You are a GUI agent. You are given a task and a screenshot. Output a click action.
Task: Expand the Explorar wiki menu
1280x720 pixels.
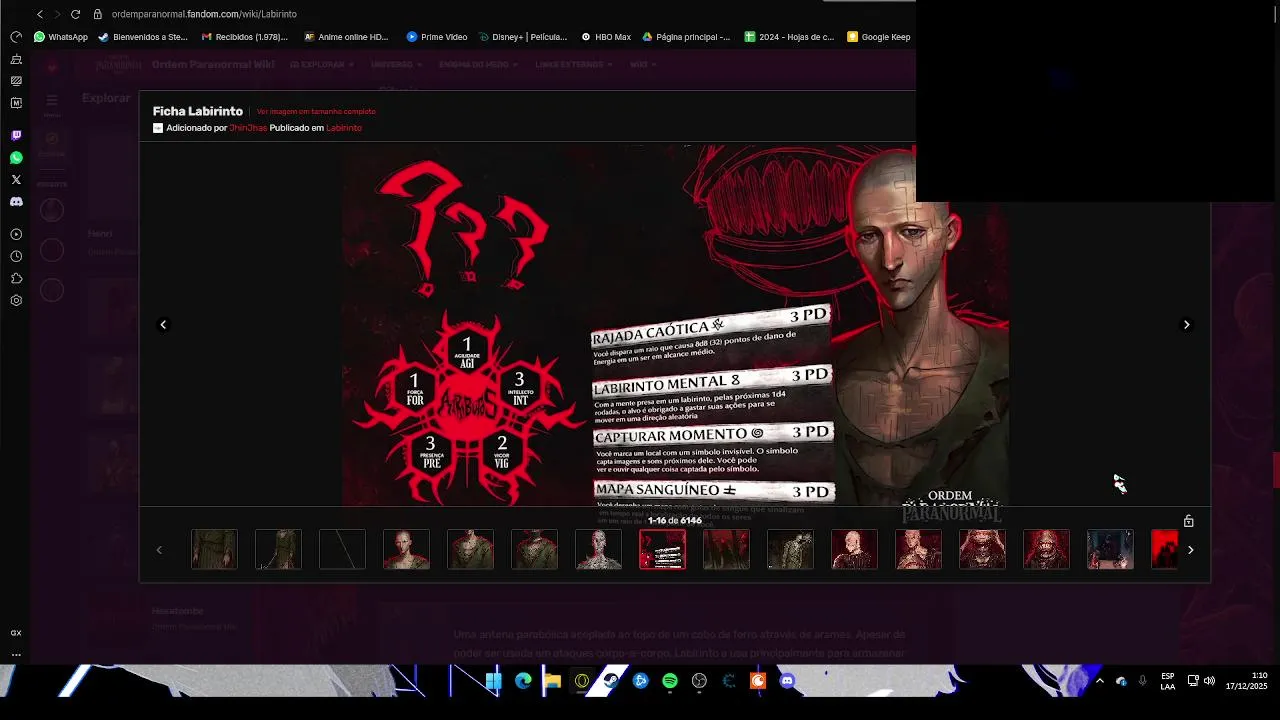tap(322, 64)
